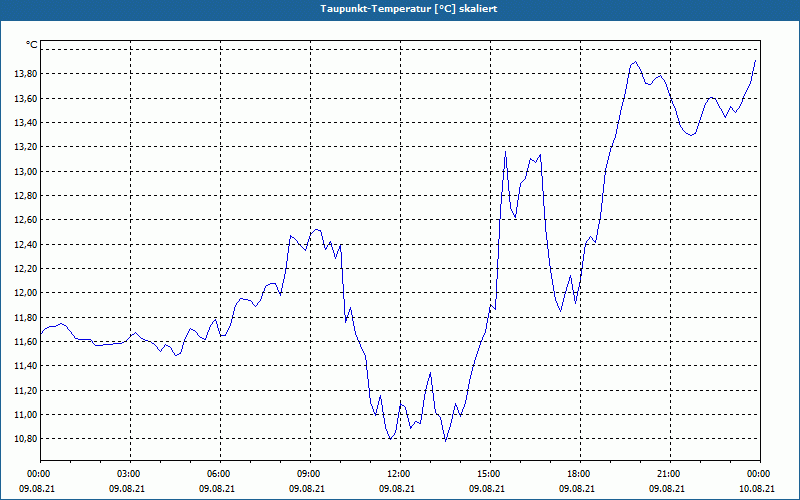Click the 12,20 y-axis label

tap(27, 268)
